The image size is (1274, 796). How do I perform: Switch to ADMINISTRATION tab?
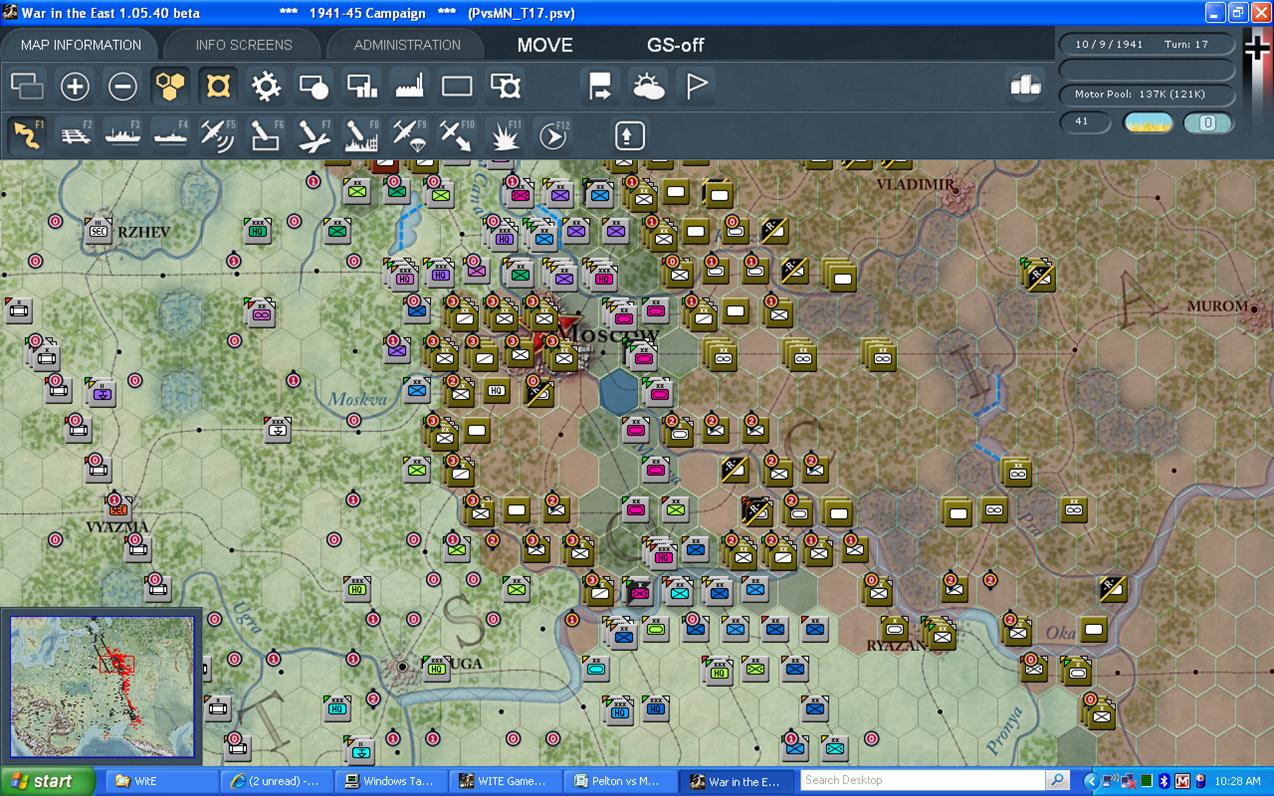(407, 45)
